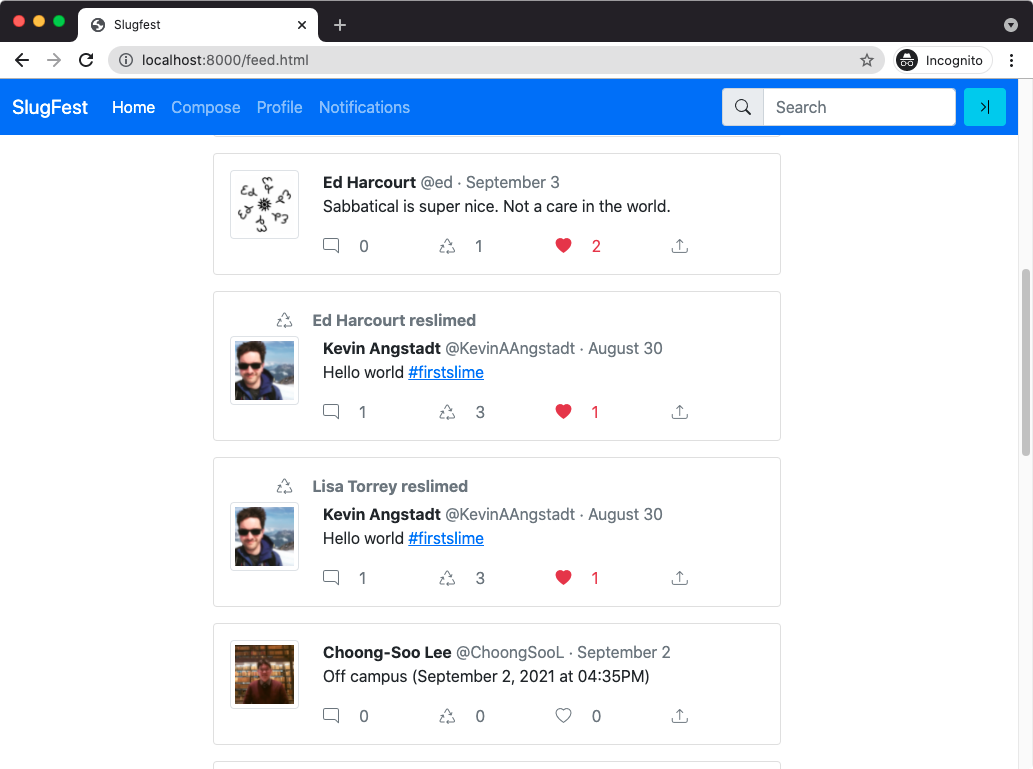Open replies on Ed Harcourt's sabbatical post
The height and width of the screenshot is (769, 1033).
coord(331,245)
